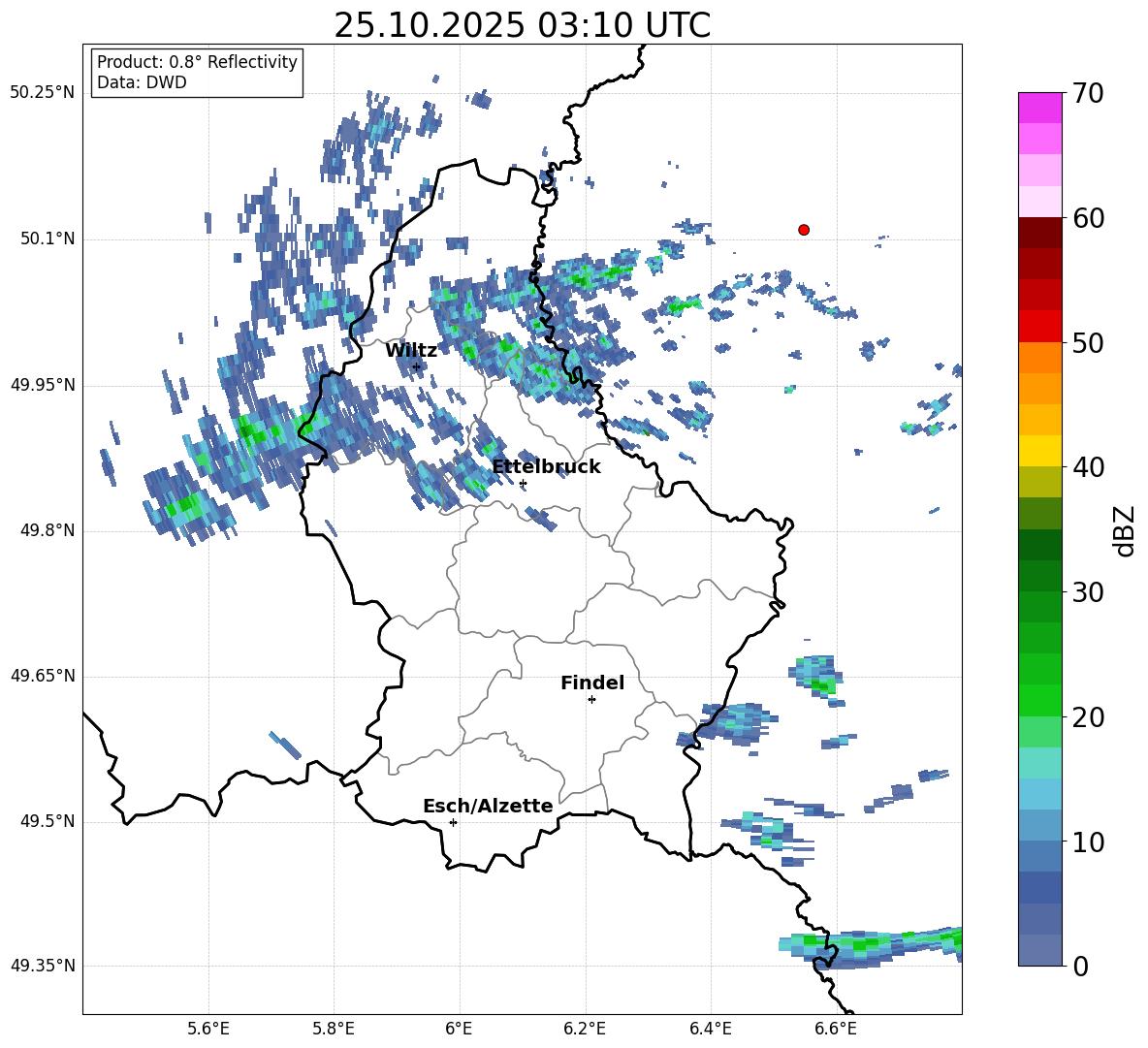
Task: Click the 49.8°N latitude label
Action: click(48, 530)
